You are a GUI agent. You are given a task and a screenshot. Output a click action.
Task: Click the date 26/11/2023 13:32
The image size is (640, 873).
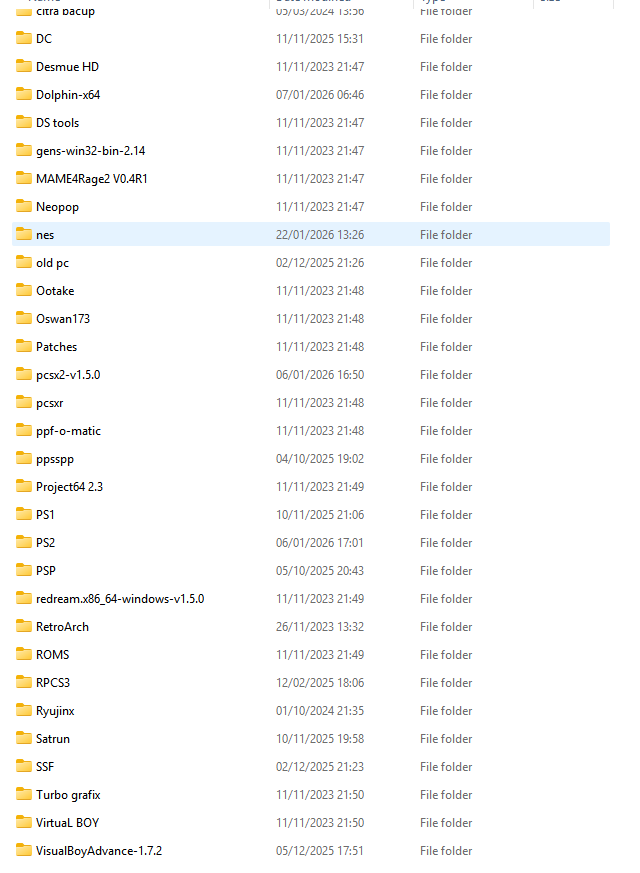[320, 627]
